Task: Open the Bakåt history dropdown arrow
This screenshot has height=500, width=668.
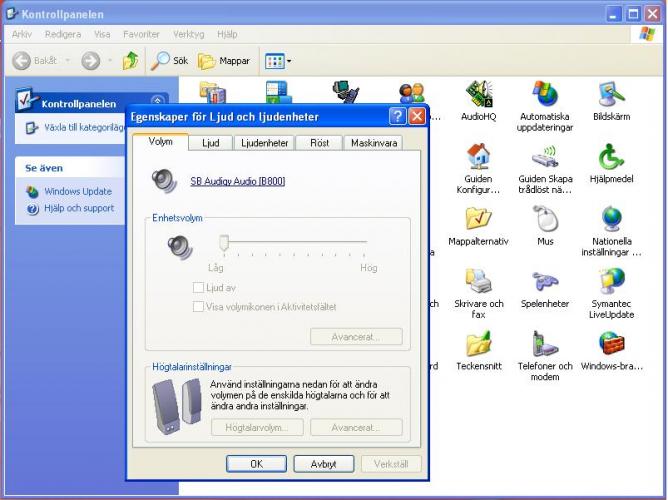Action: click(x=68, y=61)
